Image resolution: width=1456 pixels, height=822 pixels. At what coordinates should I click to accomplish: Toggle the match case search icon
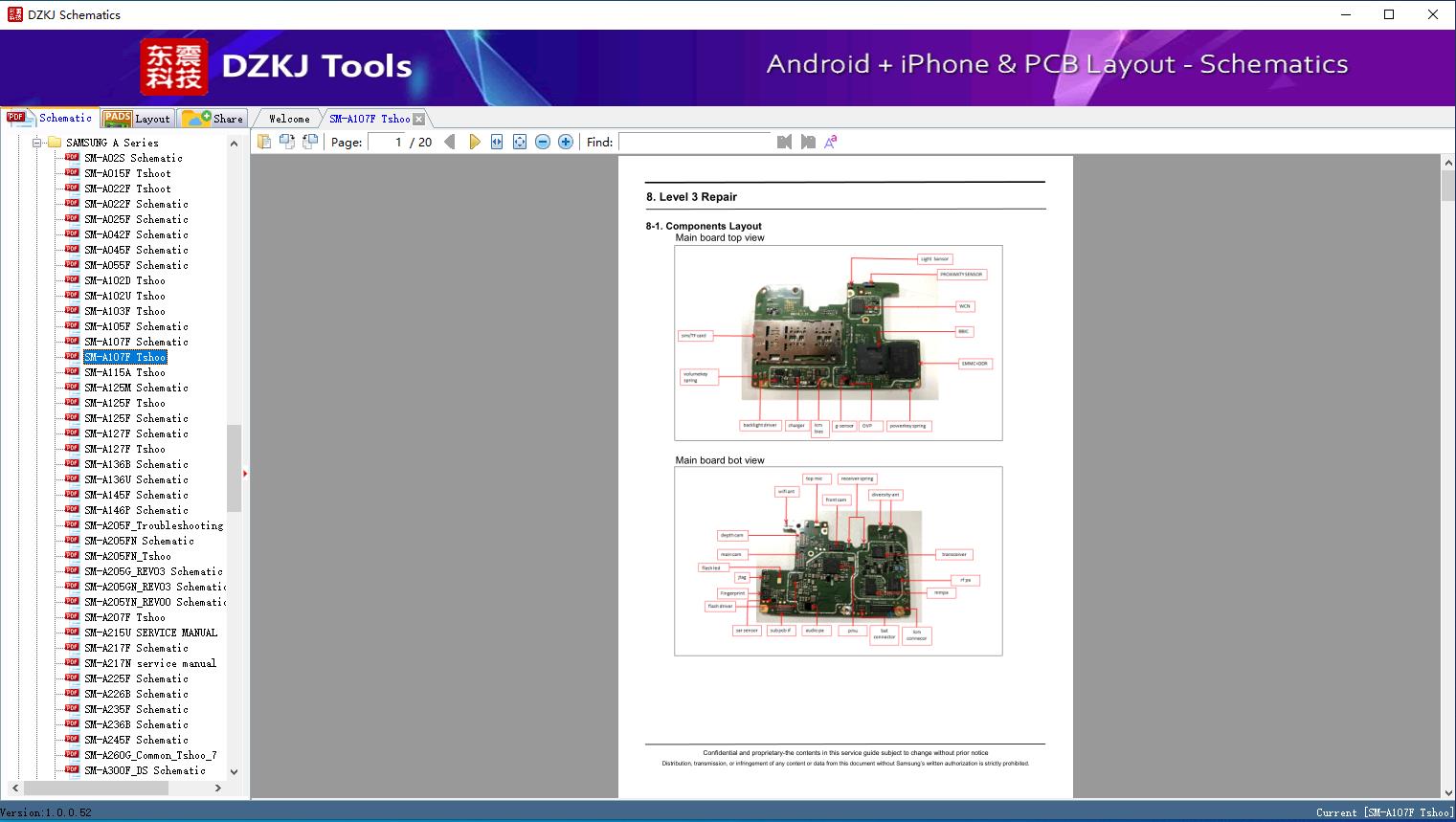coord(831,142)
